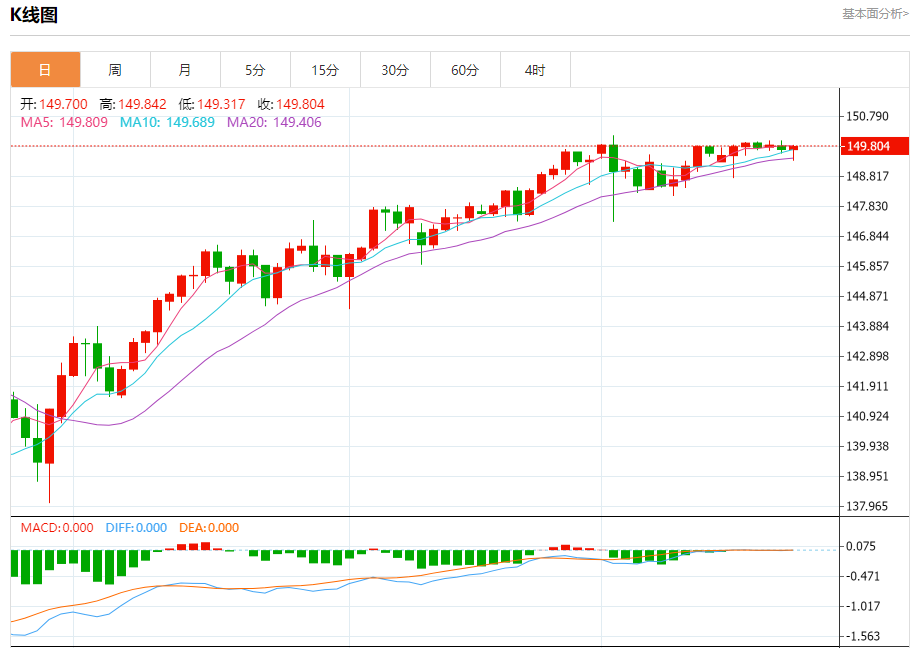This screenshot has height=648, width=919.
Task: Click the 137.965 price axis label
Action: (867, 506)
